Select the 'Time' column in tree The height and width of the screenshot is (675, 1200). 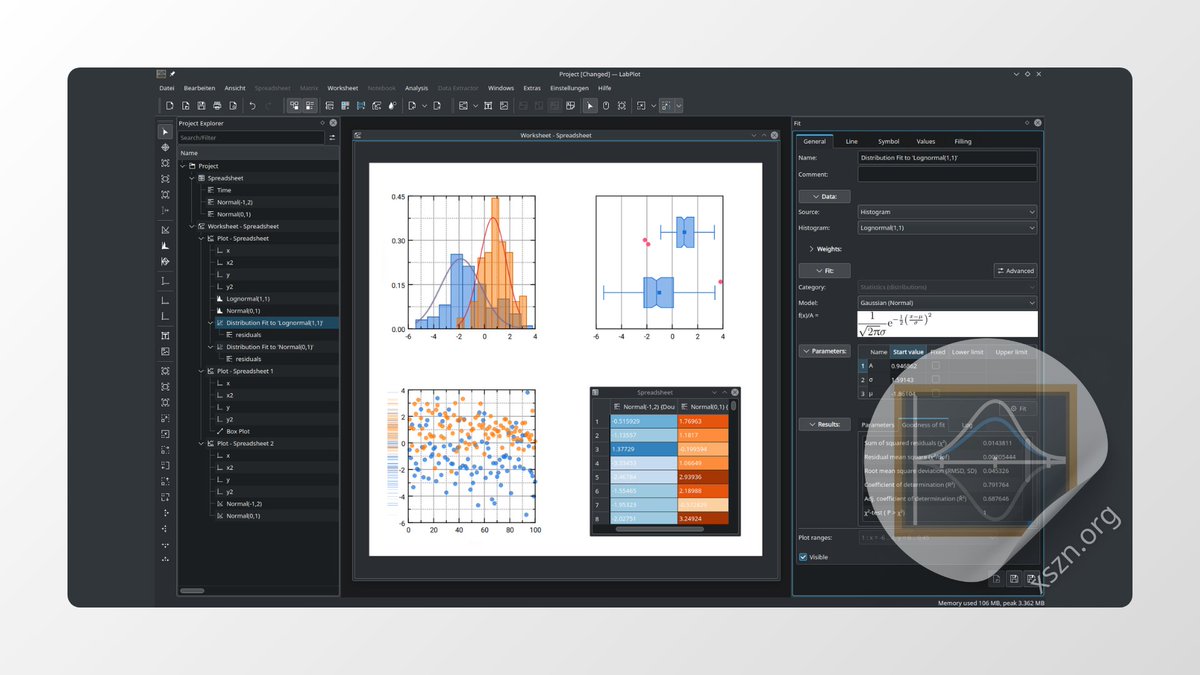pos(224,190)
